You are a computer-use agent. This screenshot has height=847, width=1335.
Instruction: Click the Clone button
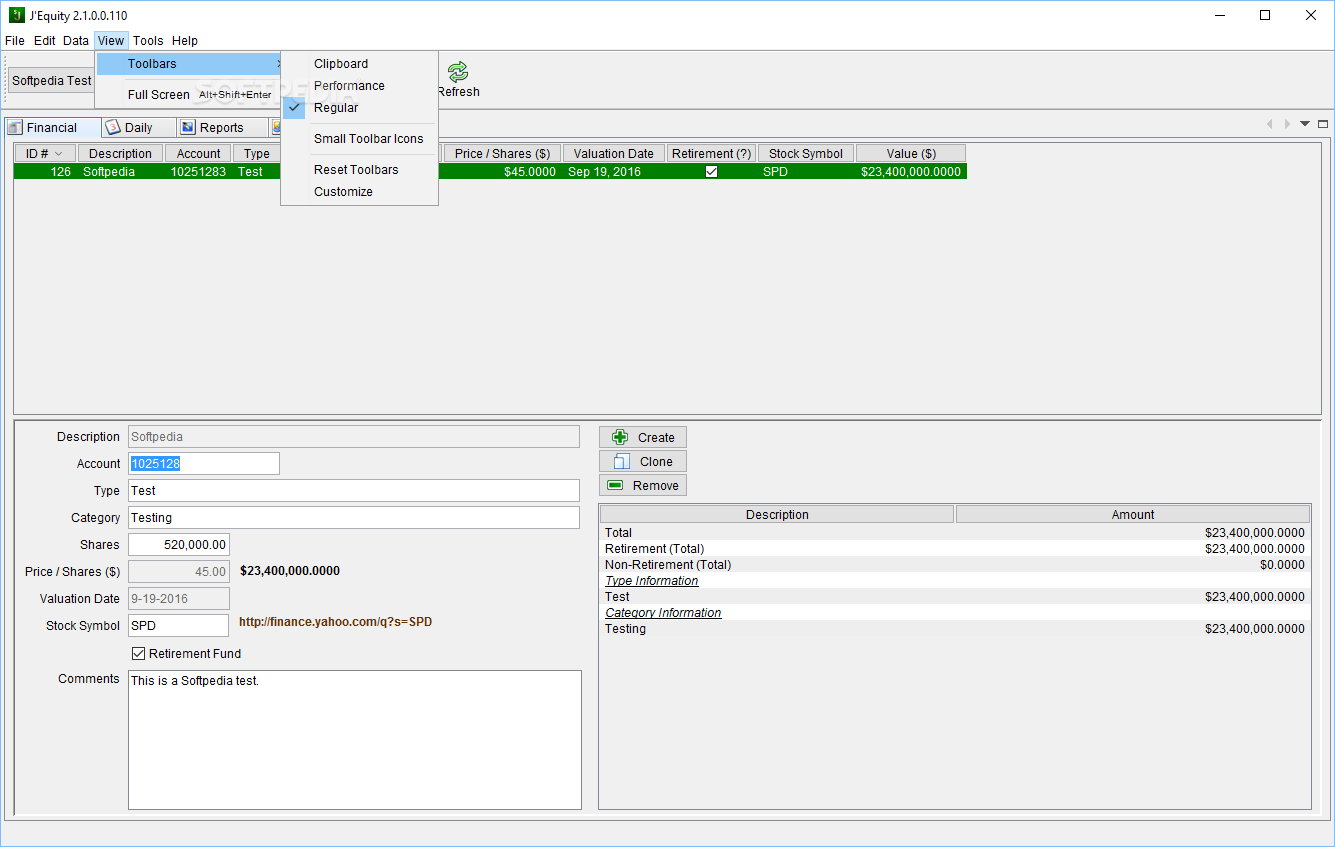(x=643, y=461)
